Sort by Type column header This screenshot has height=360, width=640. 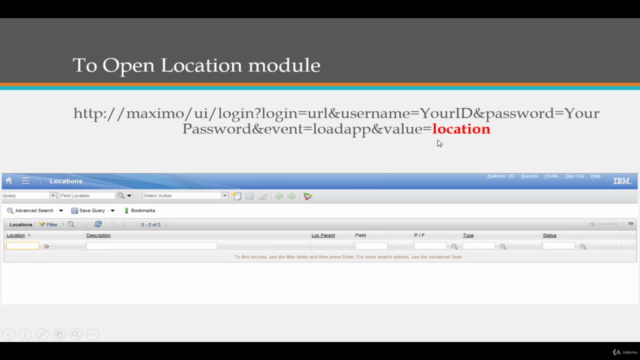pyautogui.click(x=468, y=236)
